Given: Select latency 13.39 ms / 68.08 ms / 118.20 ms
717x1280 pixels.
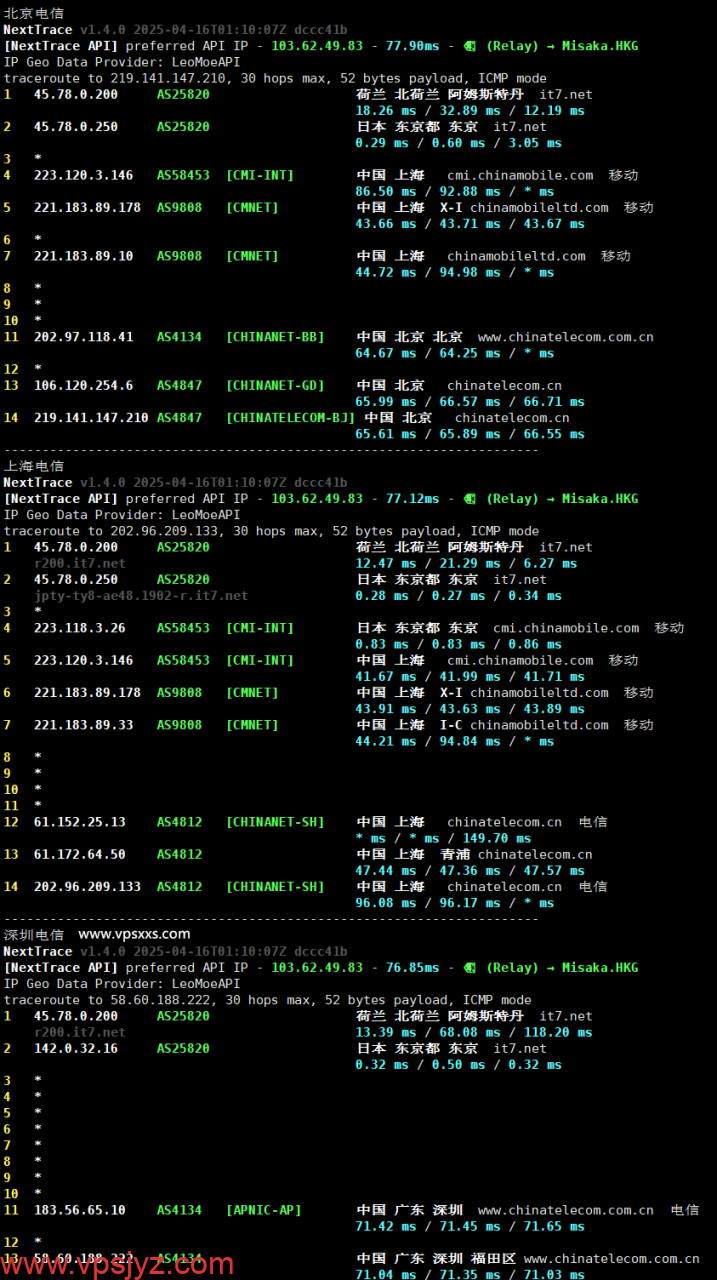Looking at the screenshot, I should tap(474, 1032).
